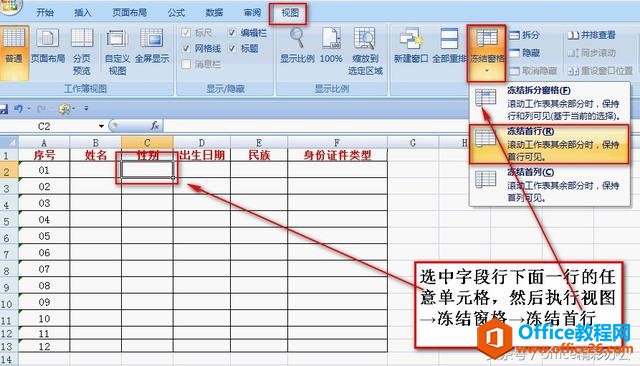Select row header 13
The image size is (640, 366).
pos(8,346)
